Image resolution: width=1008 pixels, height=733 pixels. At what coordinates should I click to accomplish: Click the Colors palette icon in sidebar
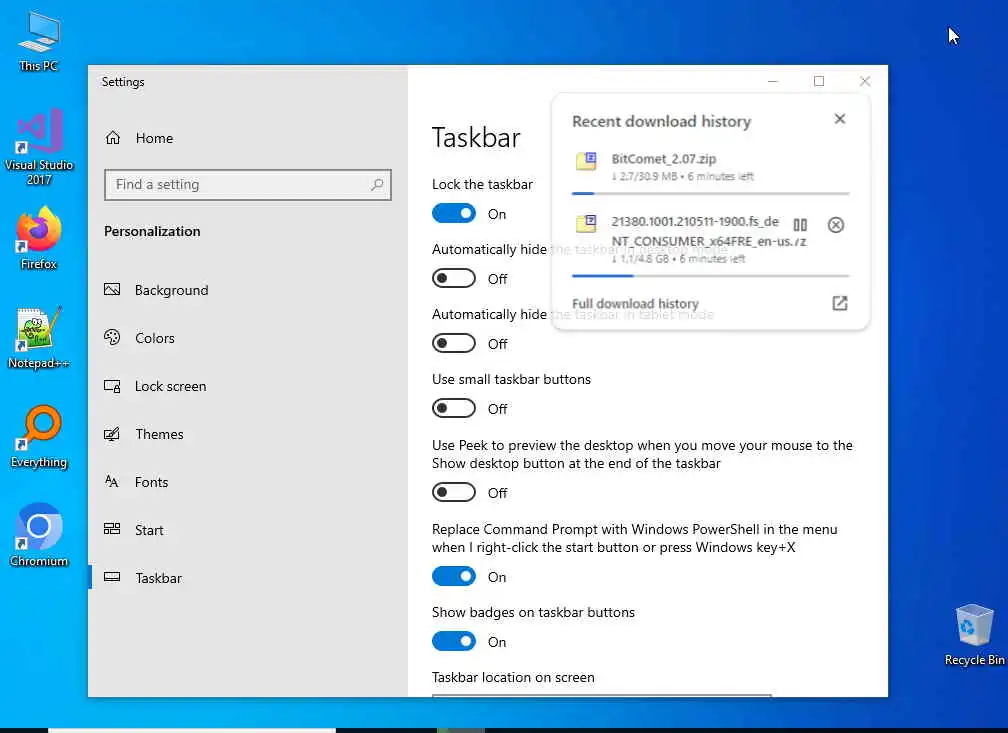pos(112,338)
